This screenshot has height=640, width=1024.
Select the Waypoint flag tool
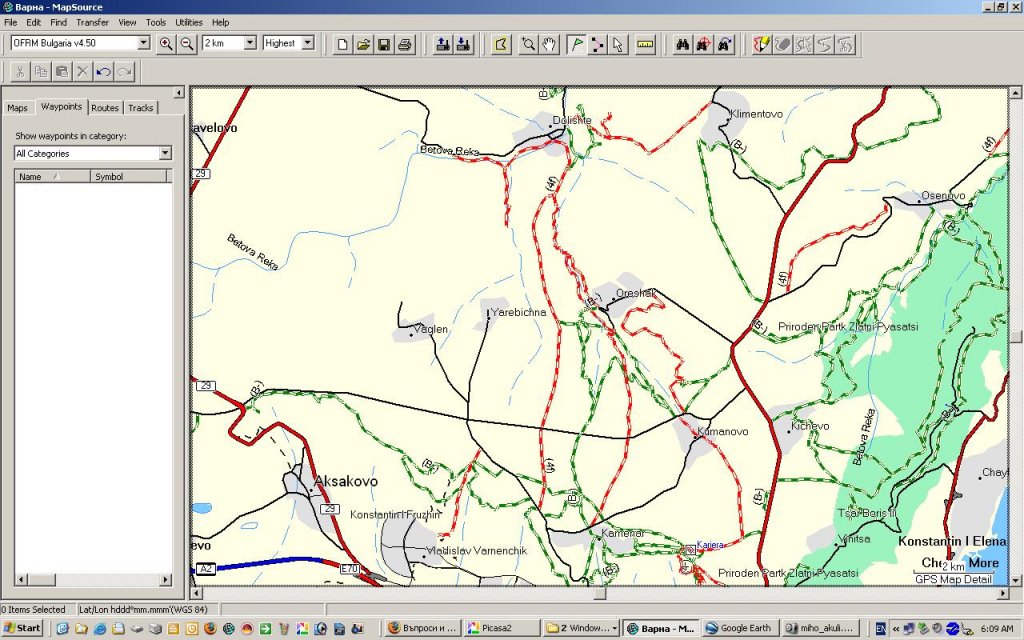pos(577,44)
